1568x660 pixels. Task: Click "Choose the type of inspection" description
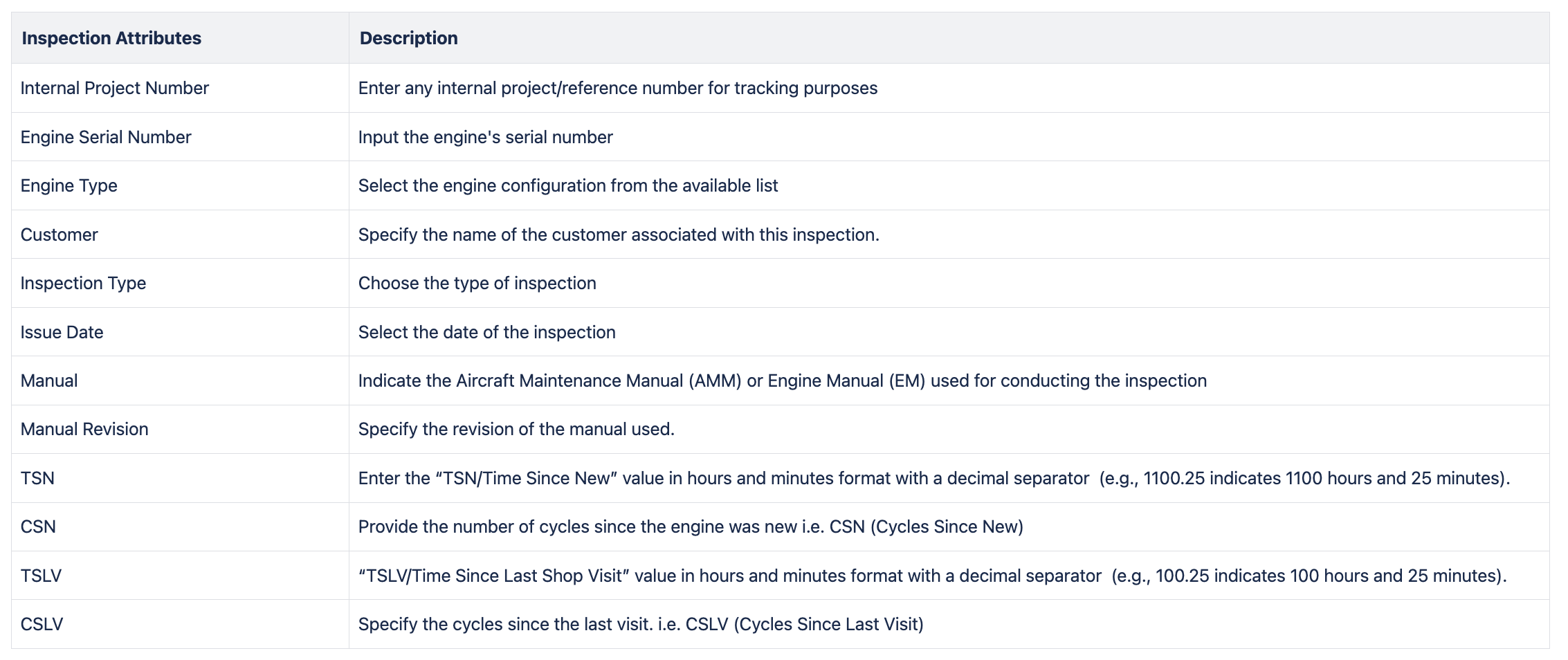477,283
